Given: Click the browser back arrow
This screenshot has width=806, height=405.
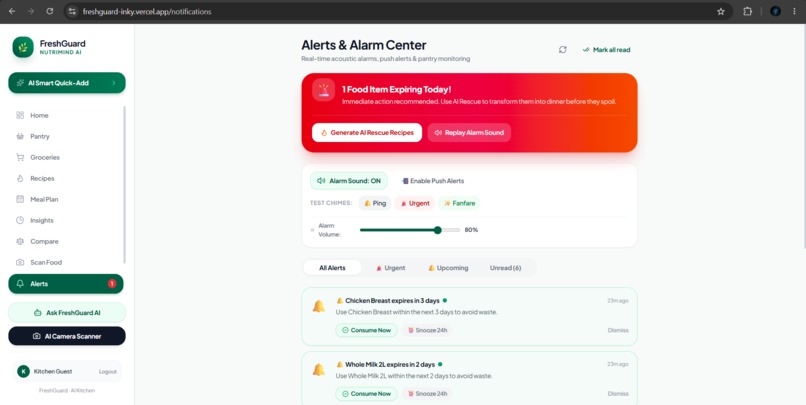Looking at the screenshot, I should coord(12,11).
